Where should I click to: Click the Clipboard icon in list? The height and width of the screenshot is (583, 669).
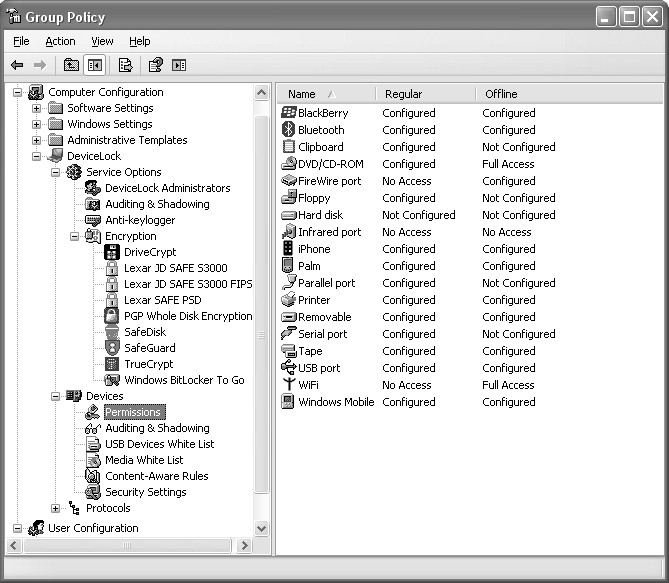pos(289,146)
